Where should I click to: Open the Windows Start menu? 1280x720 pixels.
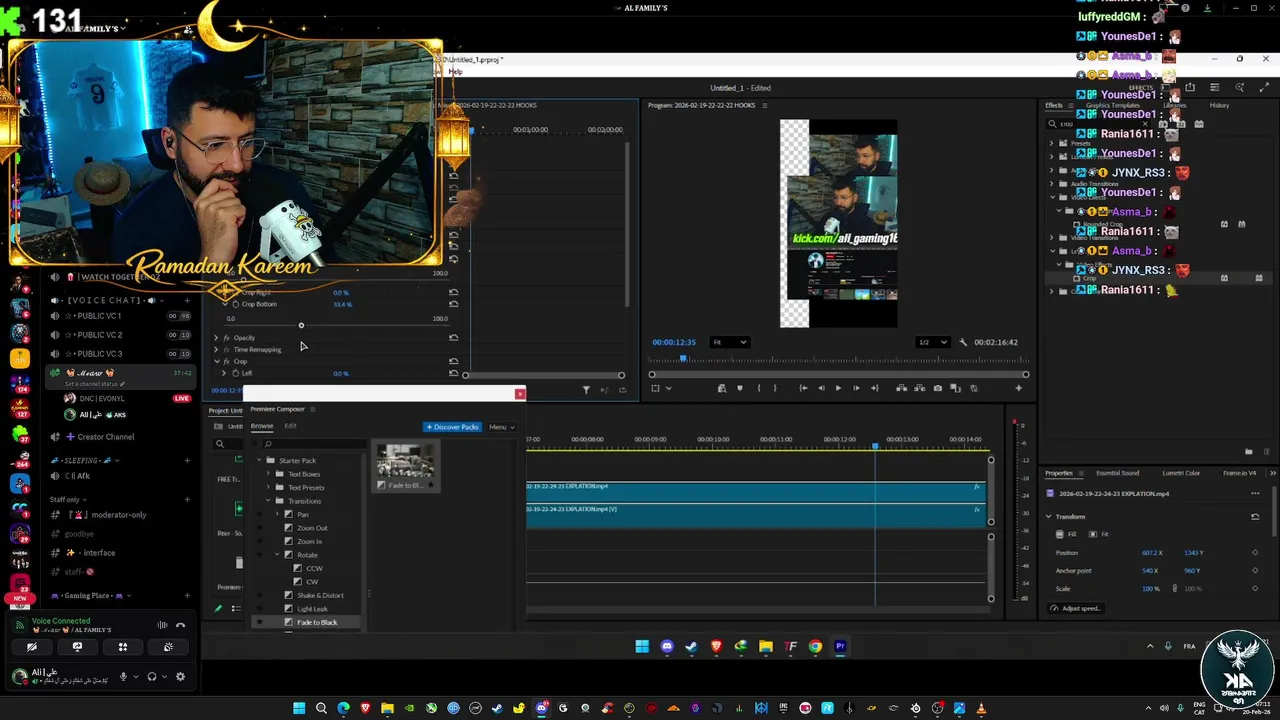coord(298,709)
